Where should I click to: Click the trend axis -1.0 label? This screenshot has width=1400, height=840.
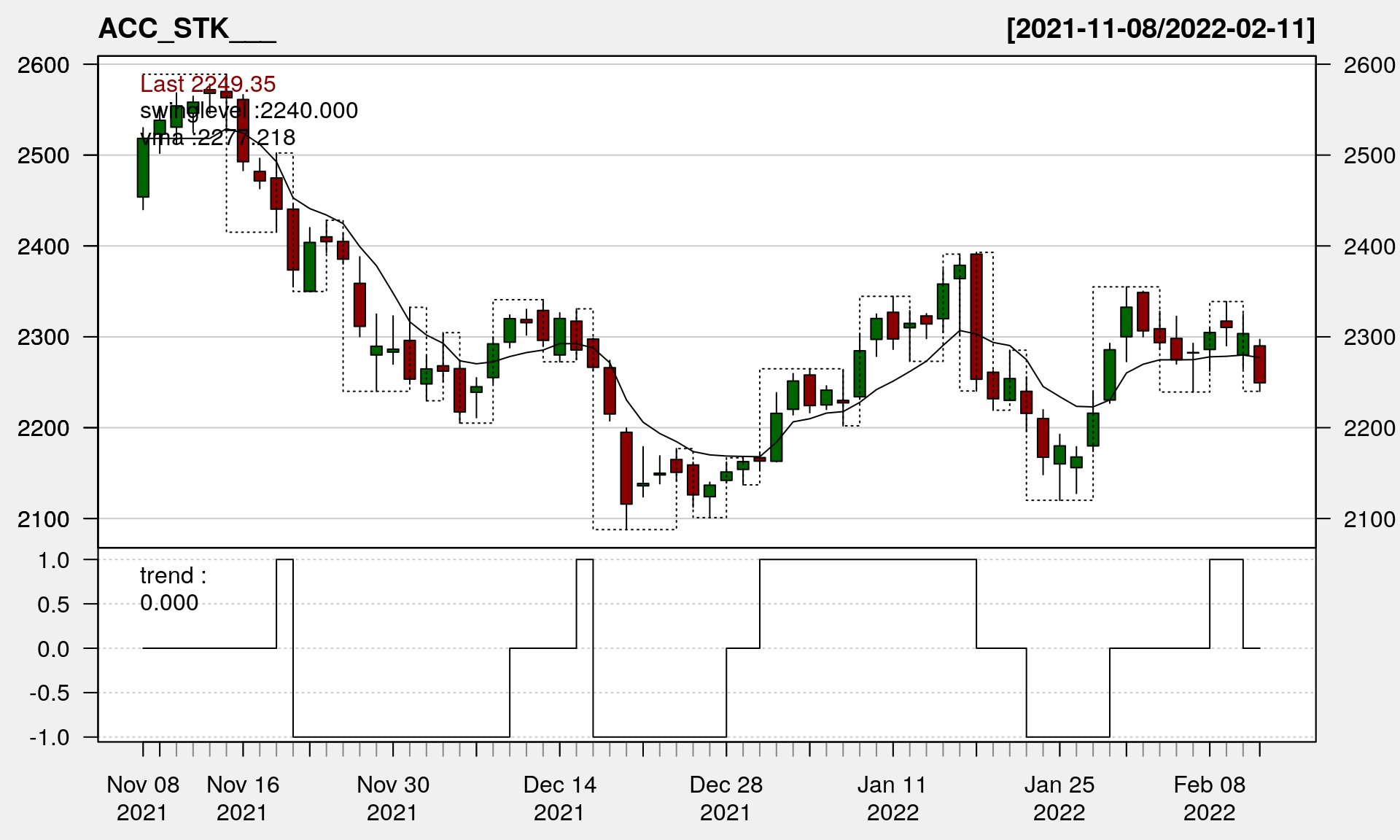pos(50,737)
